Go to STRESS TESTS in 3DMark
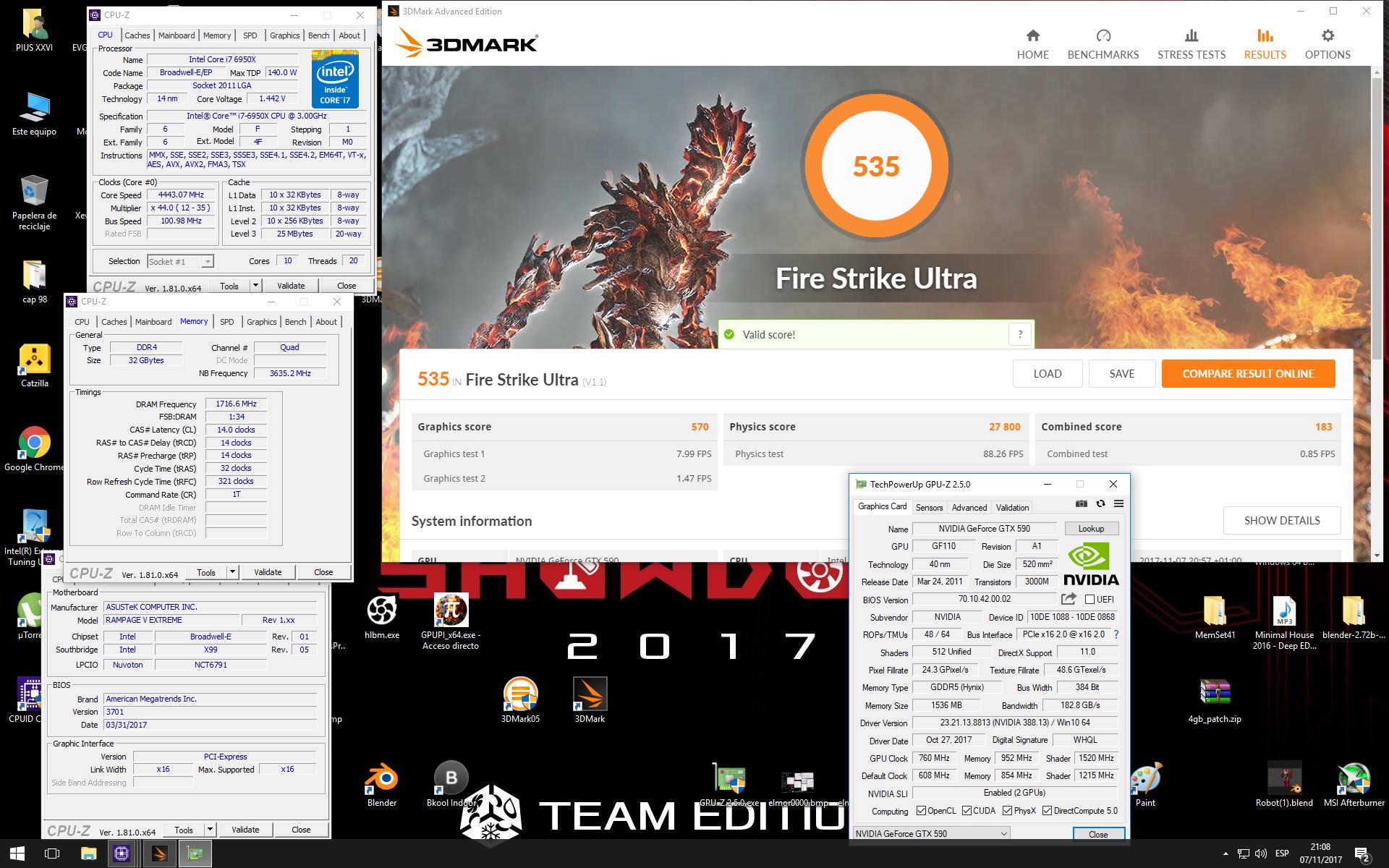 tap(1191, 45)
